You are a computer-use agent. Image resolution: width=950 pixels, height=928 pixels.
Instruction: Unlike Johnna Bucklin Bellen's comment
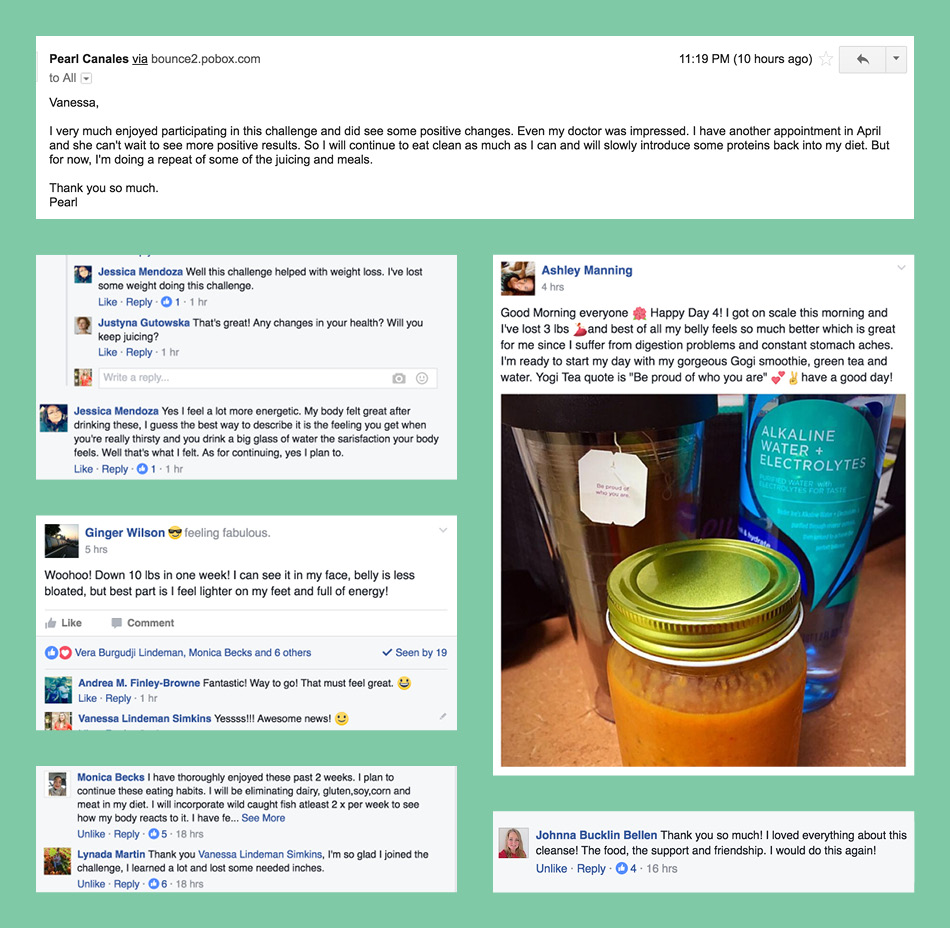(551, 869)
